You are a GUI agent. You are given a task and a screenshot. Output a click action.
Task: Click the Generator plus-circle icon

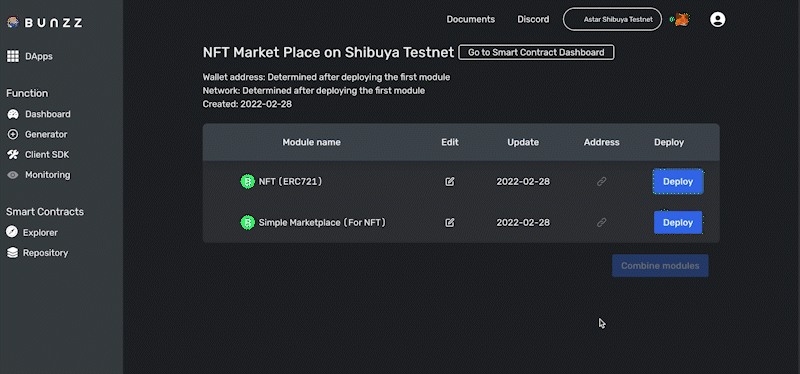(x=13, y=134)
